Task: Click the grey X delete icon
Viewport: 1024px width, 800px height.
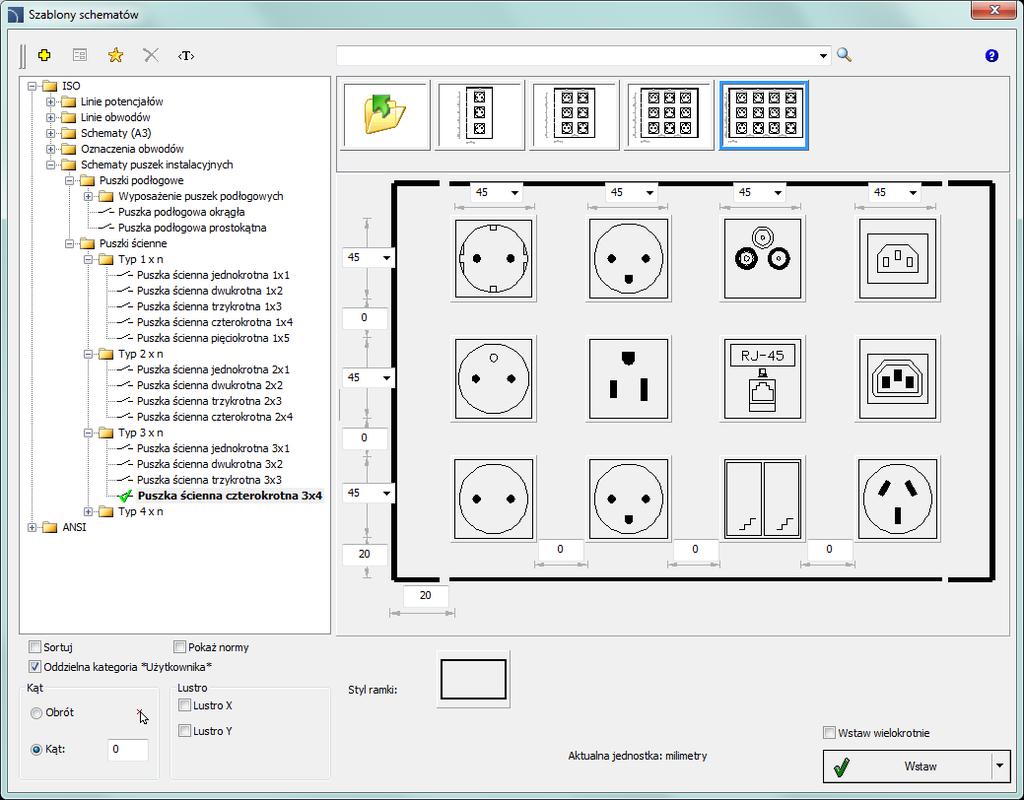Action: point(151,56)
